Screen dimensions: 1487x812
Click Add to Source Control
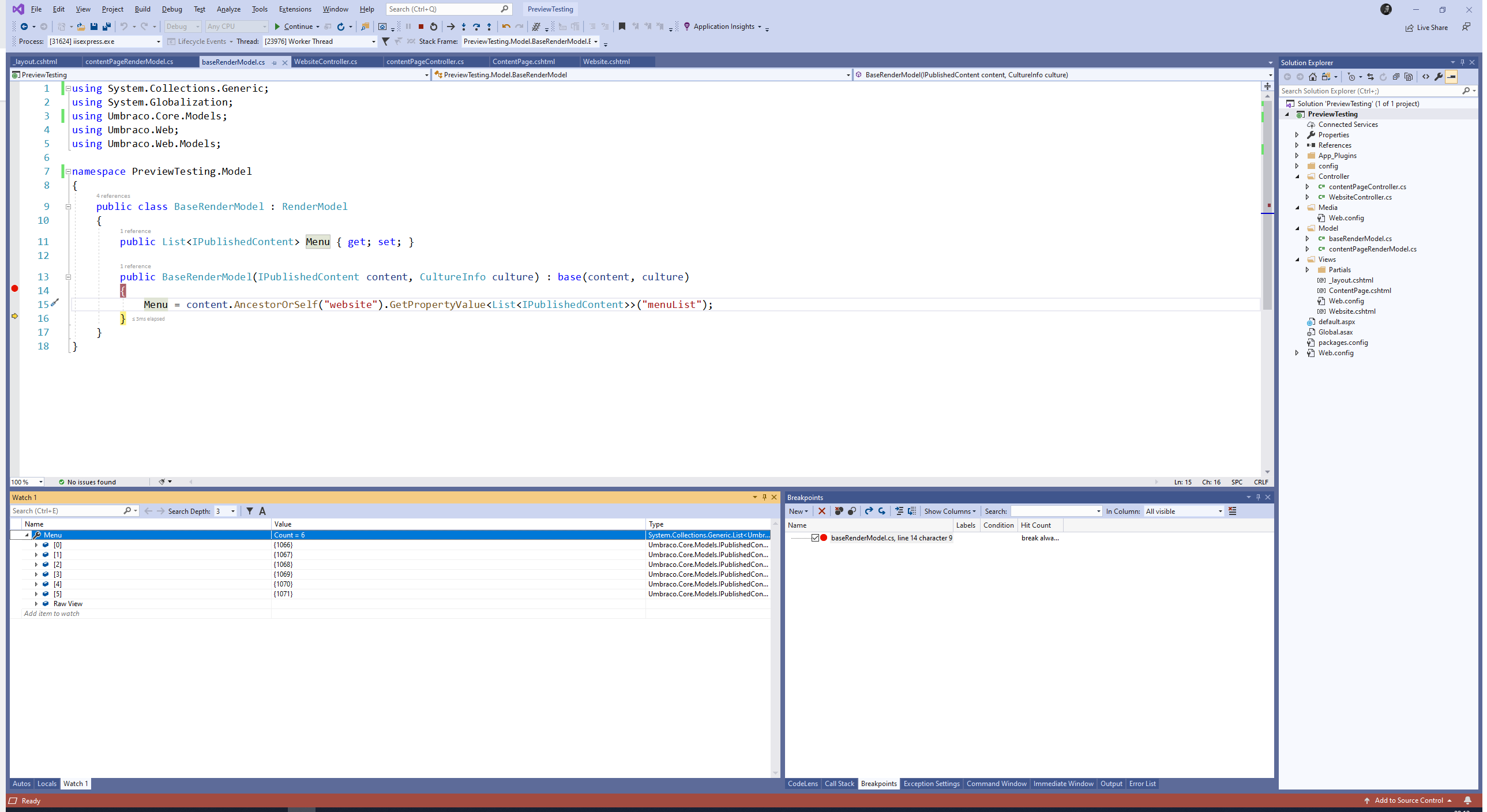(1408, 800)
